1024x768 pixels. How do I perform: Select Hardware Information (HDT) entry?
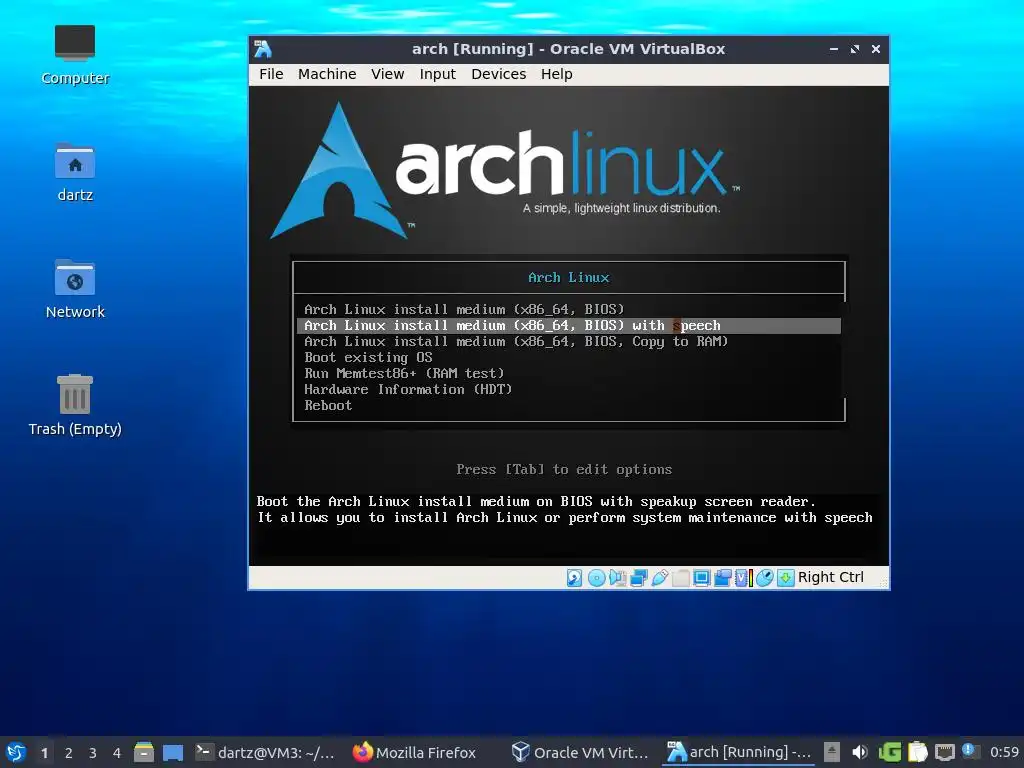click(x=569, y=389)
